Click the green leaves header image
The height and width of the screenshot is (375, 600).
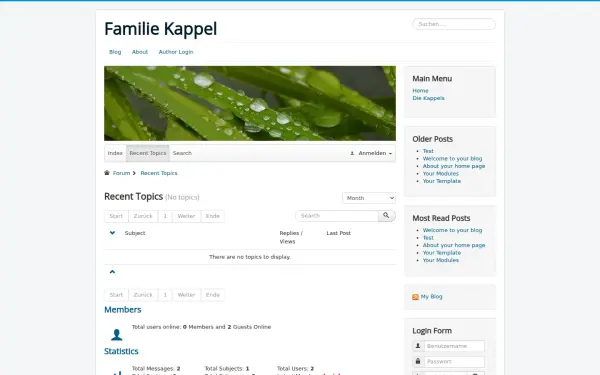[250, 103]
